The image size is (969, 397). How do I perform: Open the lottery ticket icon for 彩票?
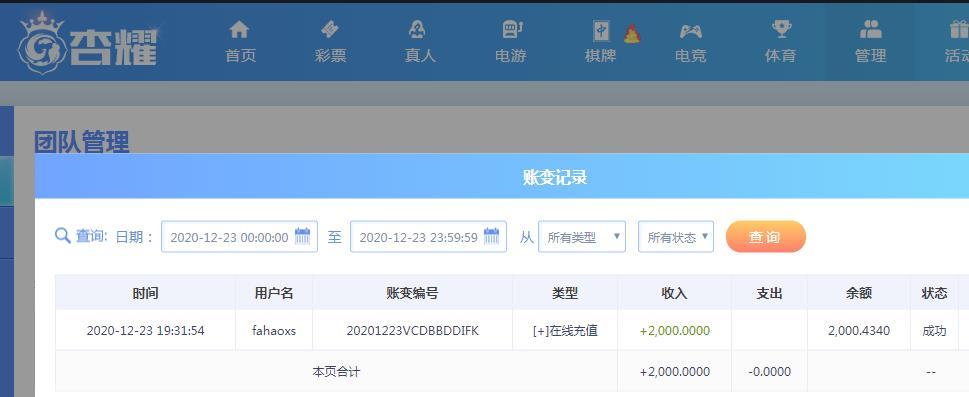click(x=330, y=29)
